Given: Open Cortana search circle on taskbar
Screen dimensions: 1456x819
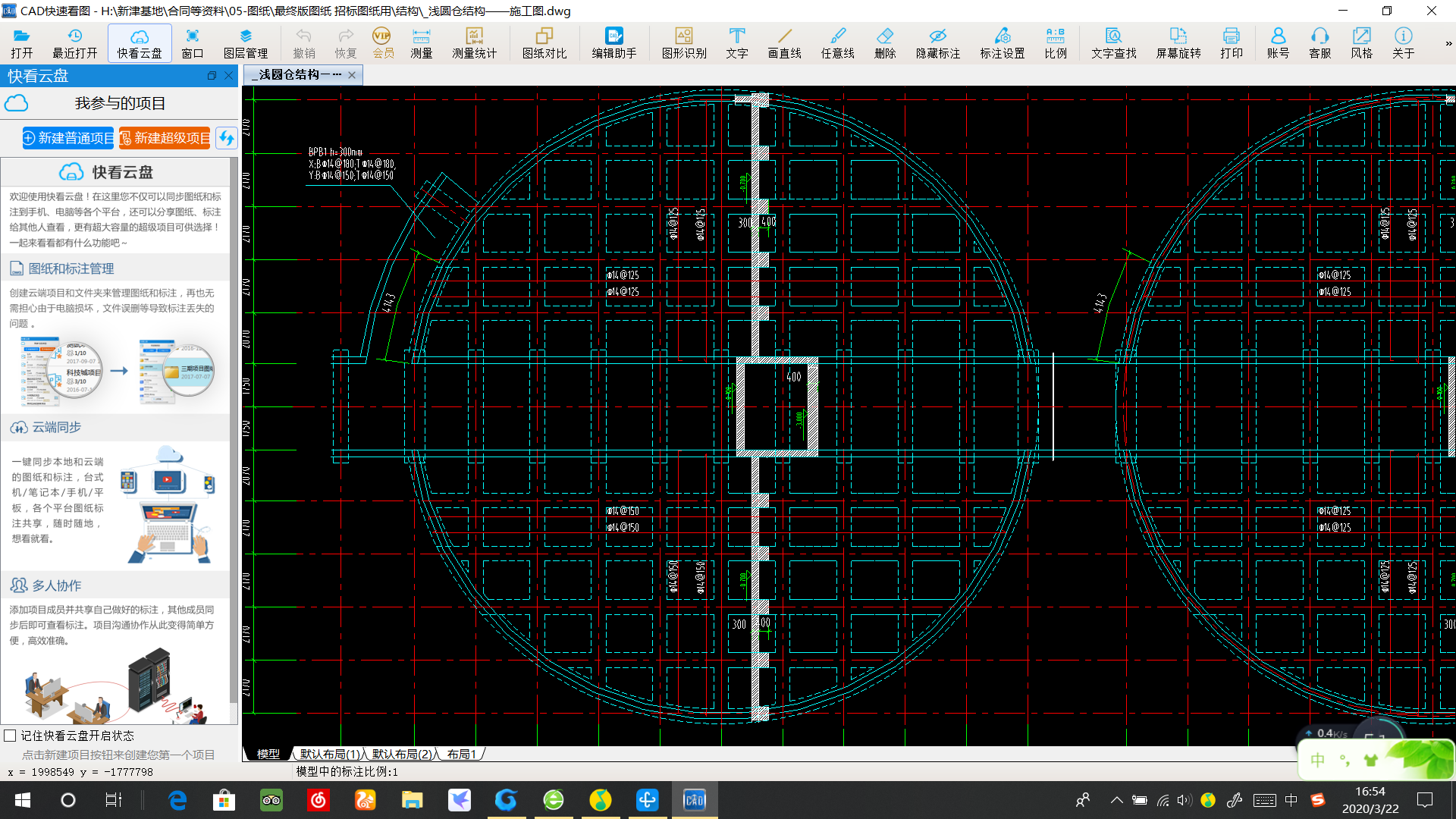Looking at the screenshot, I should (x=68, y=800).
